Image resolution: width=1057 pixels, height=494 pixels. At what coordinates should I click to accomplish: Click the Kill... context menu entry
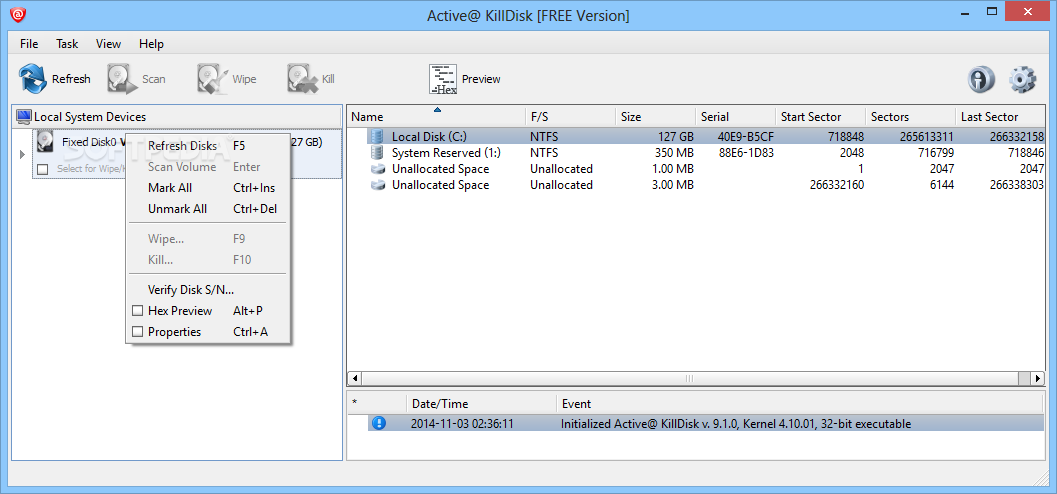point(208,259)
